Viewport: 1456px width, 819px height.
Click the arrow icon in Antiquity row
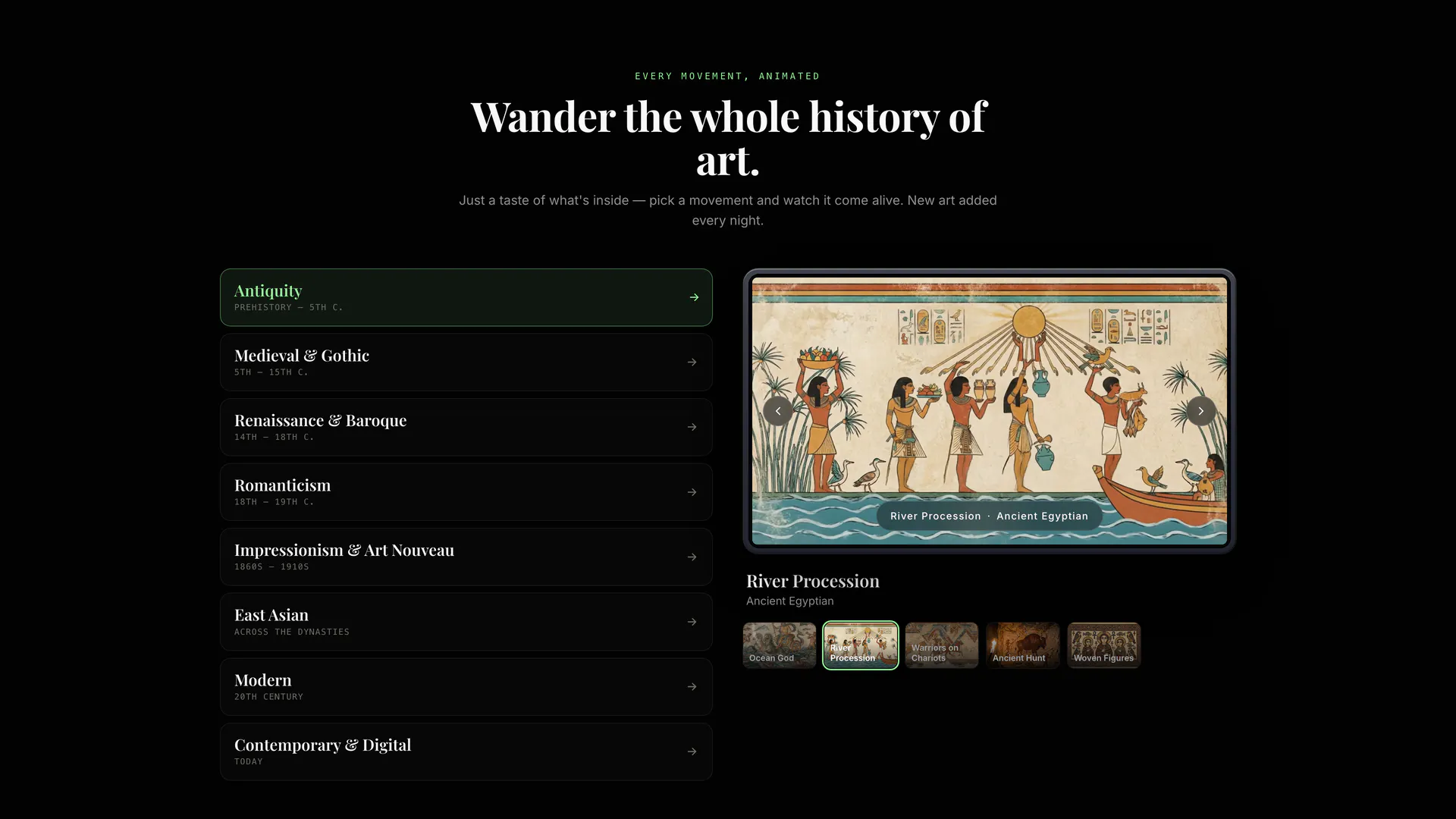pos(694,297)
